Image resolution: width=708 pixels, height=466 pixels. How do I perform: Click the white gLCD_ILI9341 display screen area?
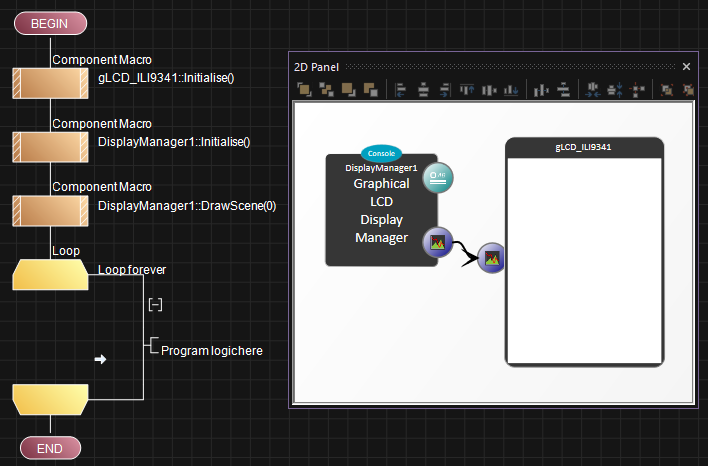click(585, 260)
